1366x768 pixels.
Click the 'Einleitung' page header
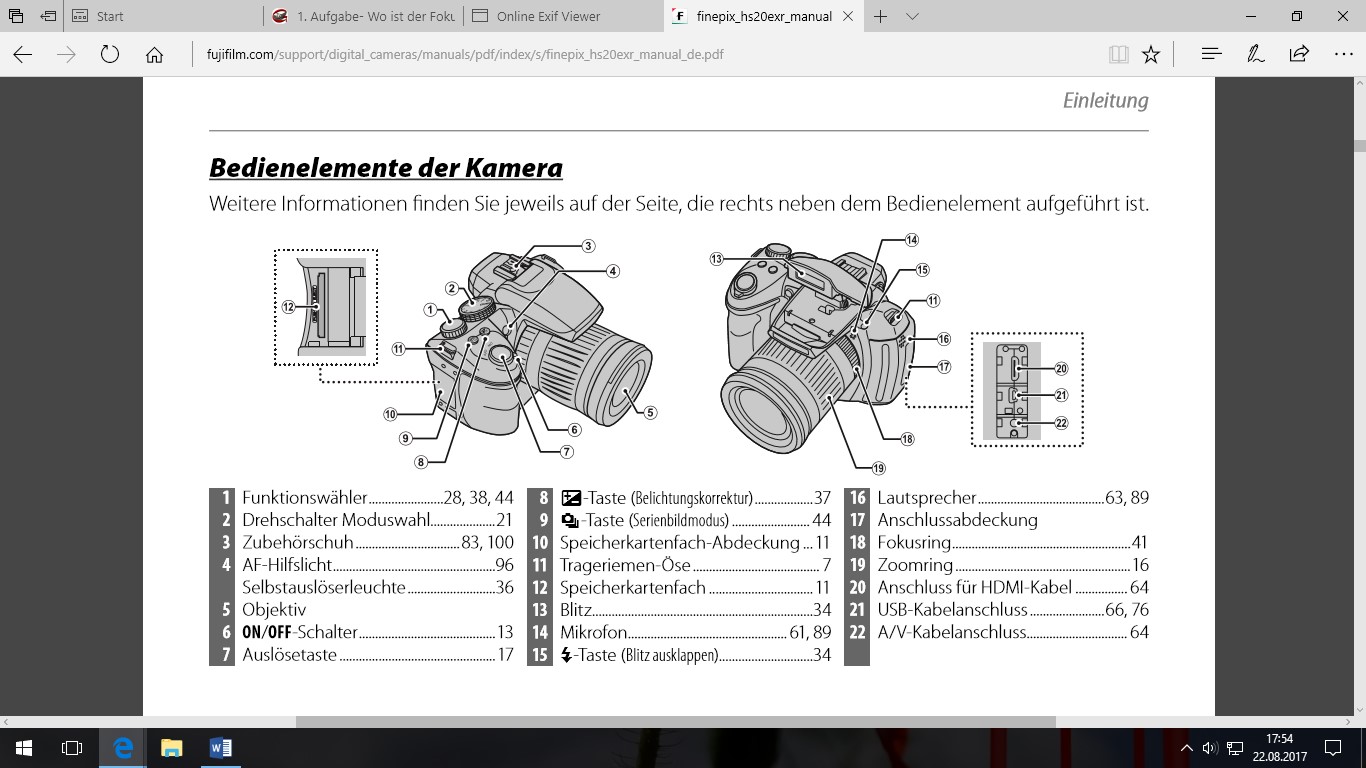pyautogui.click(x=1105, y=100)
